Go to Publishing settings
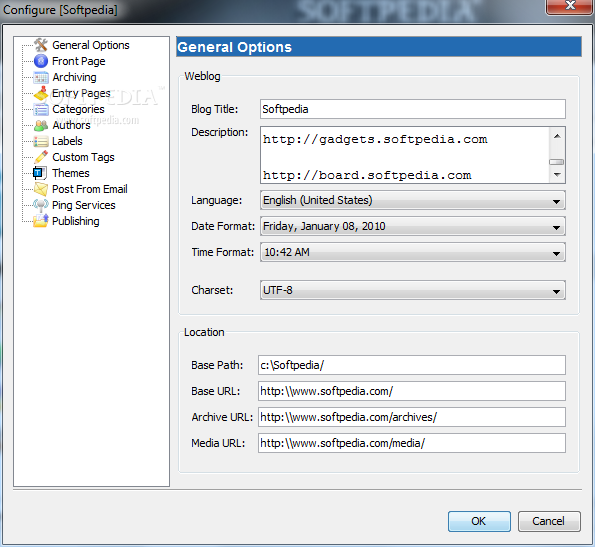595x547 pixels. [76, 221]
